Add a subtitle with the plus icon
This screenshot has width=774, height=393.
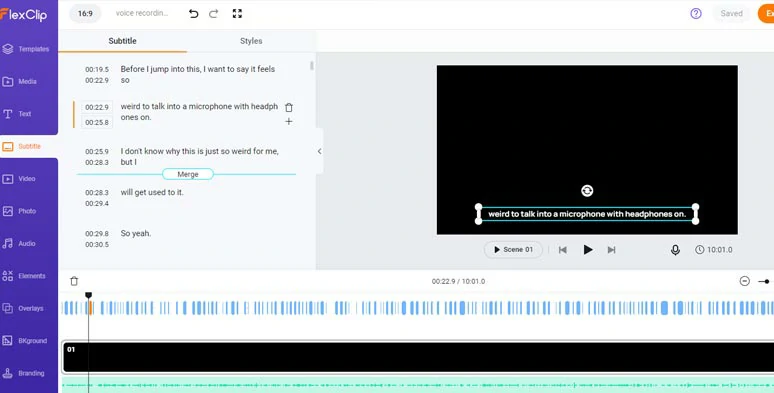[x=289, y=121]
